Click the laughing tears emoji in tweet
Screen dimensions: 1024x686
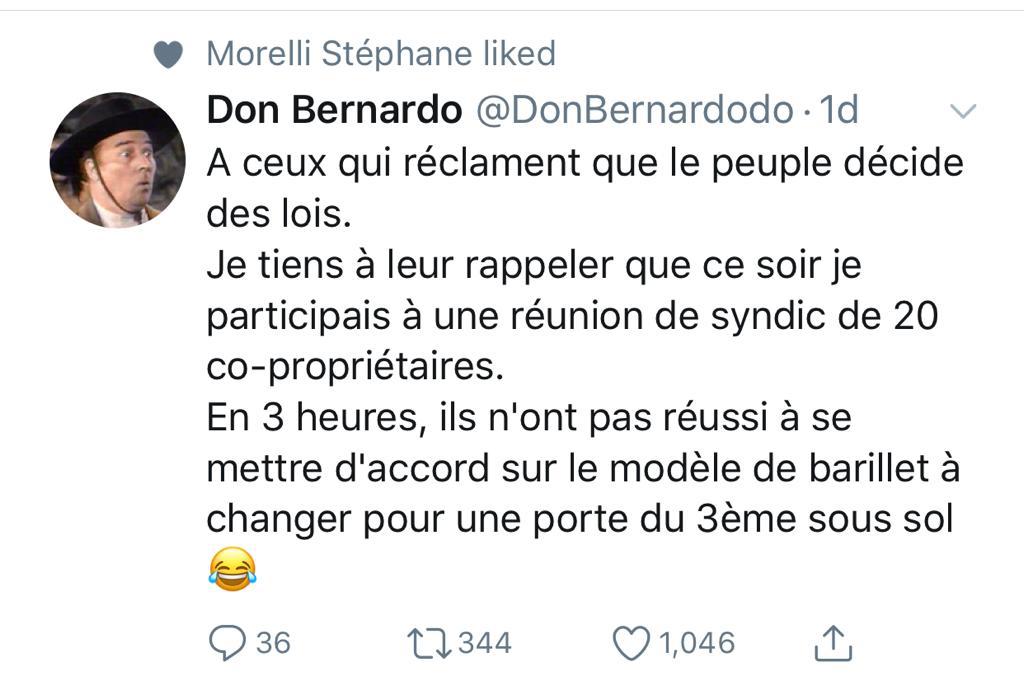(x=232, y=569)
